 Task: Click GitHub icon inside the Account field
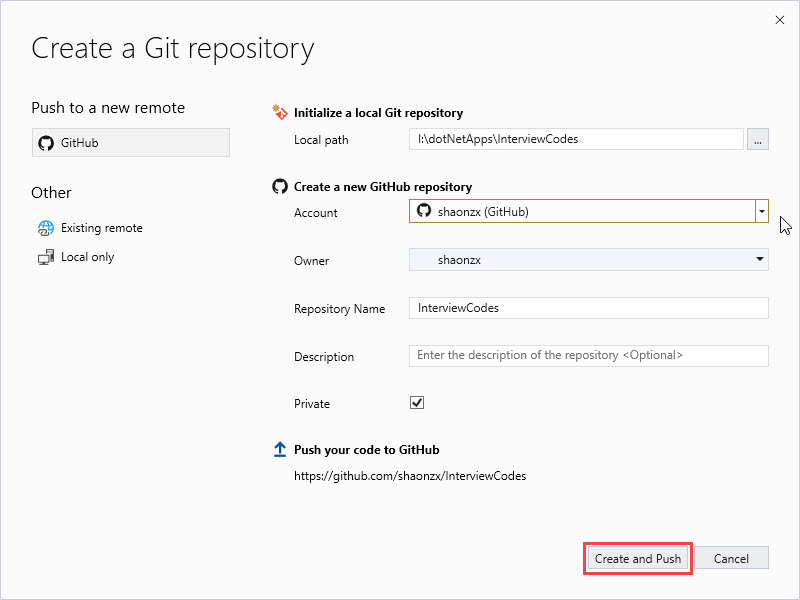tap(424, 211)
